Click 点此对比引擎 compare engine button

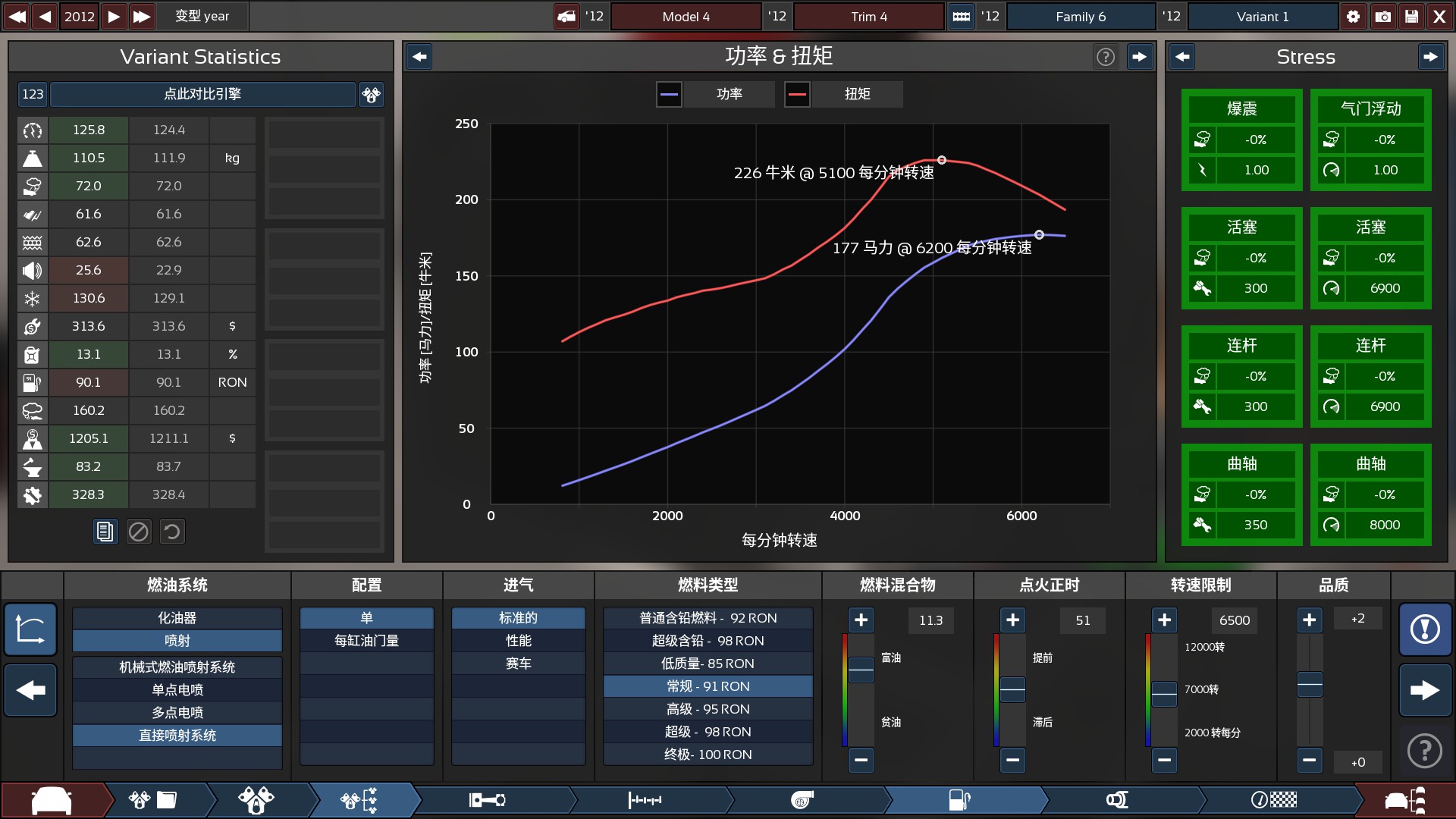(x=202, y=94)
